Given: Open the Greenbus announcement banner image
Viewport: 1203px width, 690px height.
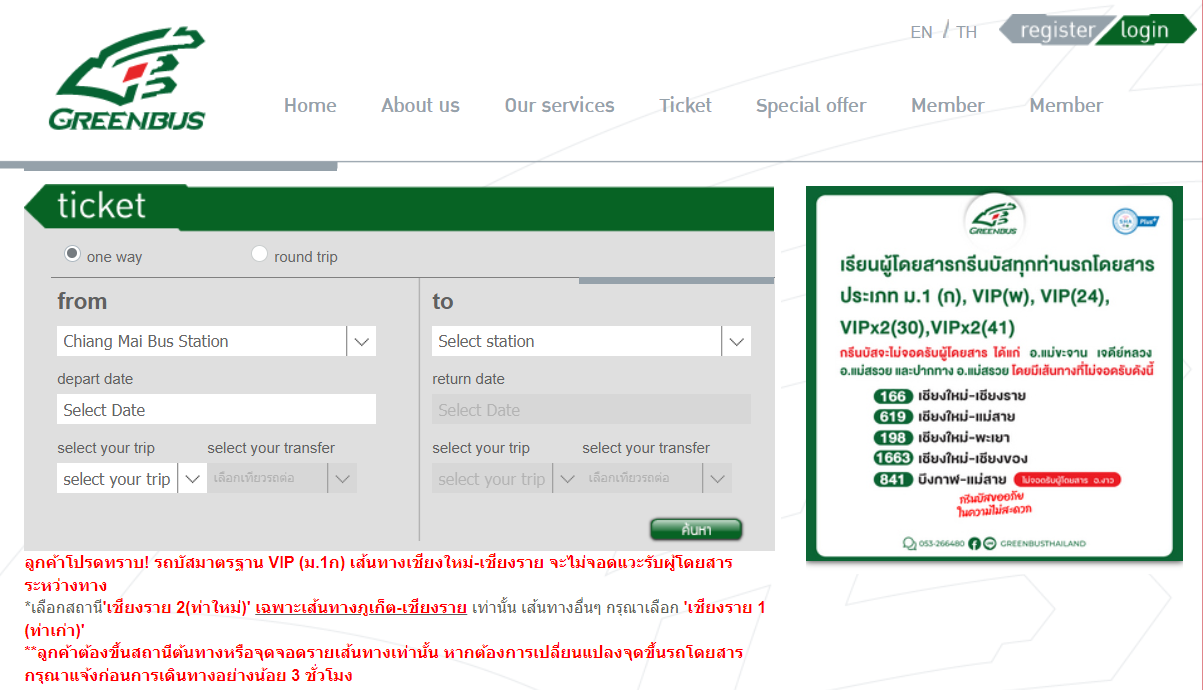Looking at the screenshot, I should coord(994,374).
